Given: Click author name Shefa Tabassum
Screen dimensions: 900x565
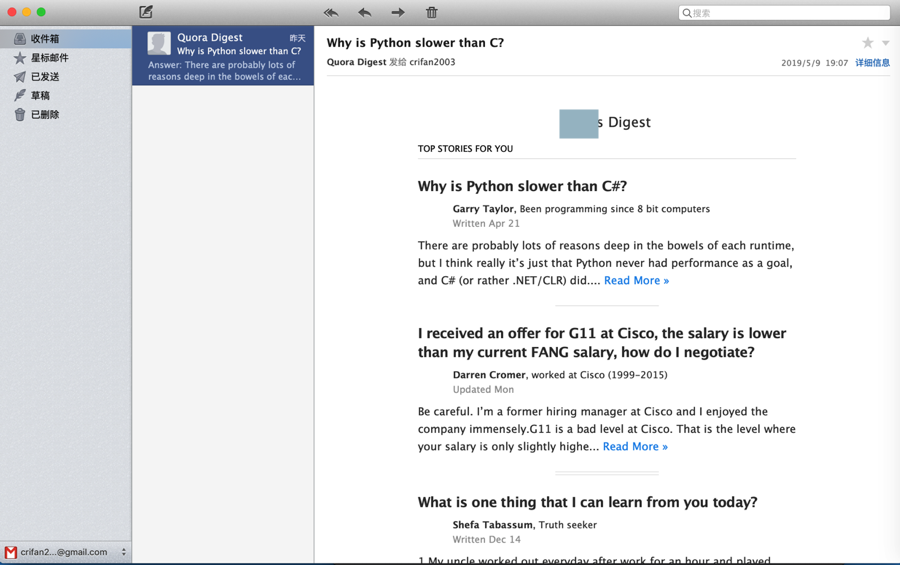Looking at the screenshot, I should click(492, 525).
